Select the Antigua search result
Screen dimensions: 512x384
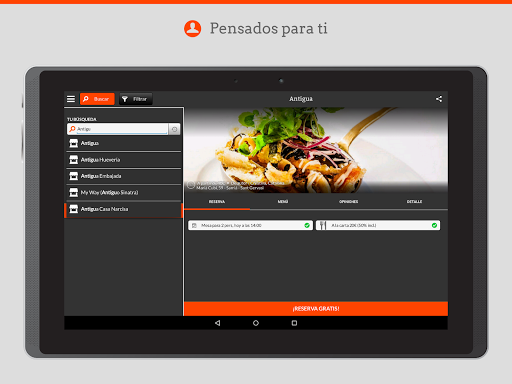(x=124, y=143)
